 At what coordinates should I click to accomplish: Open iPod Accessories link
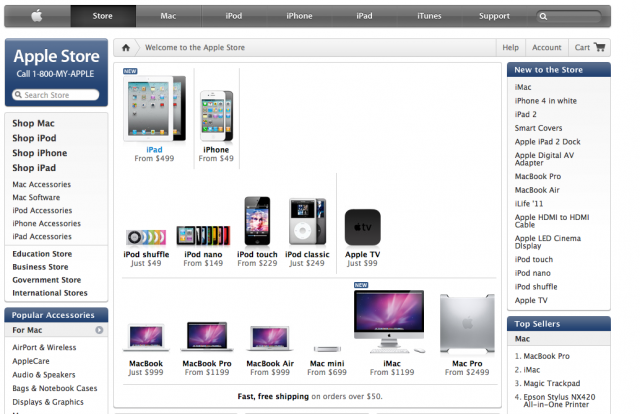click(x=42, y=211)
